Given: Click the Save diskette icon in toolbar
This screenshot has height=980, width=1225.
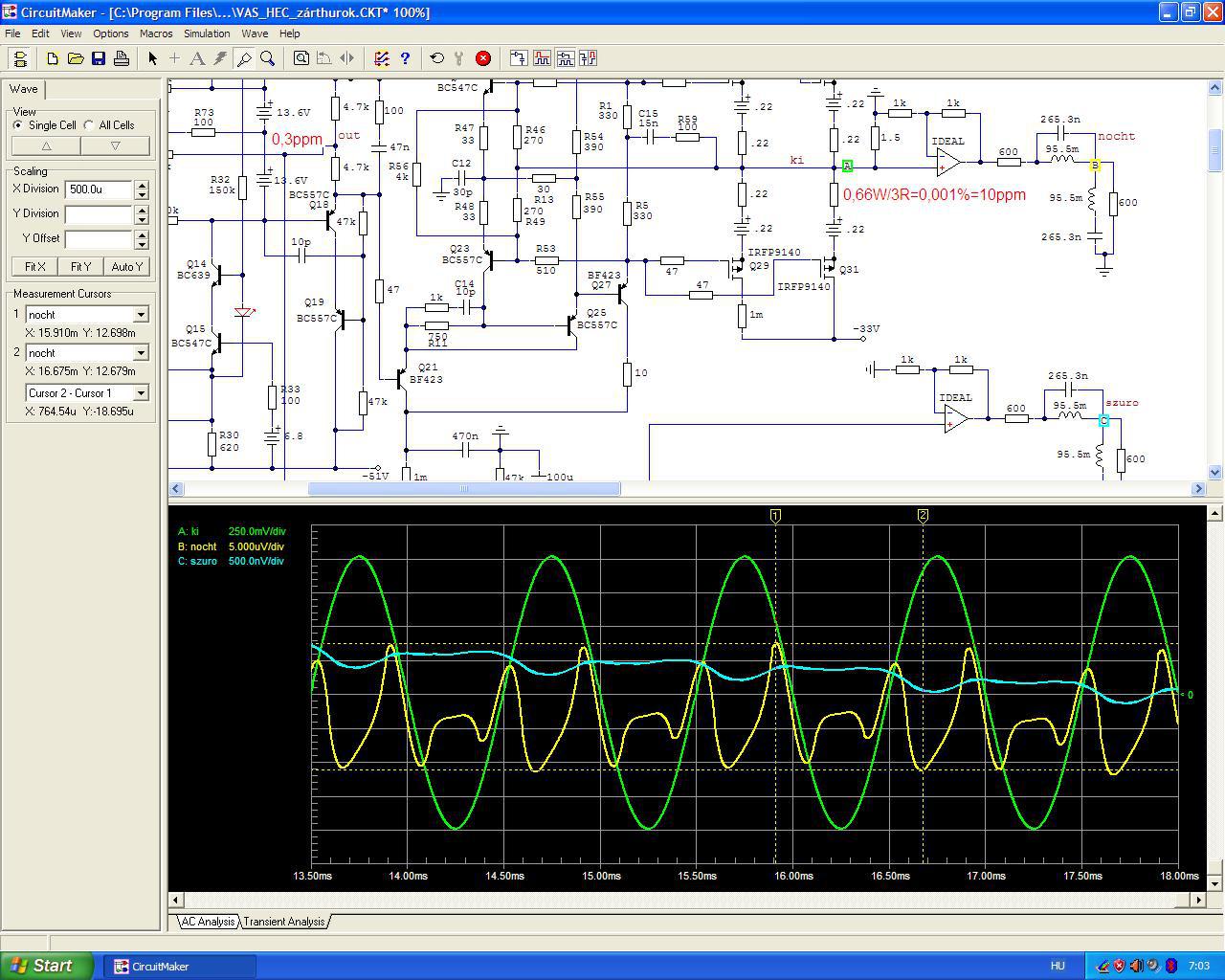Looking at the screenshot, I should 99,58.
